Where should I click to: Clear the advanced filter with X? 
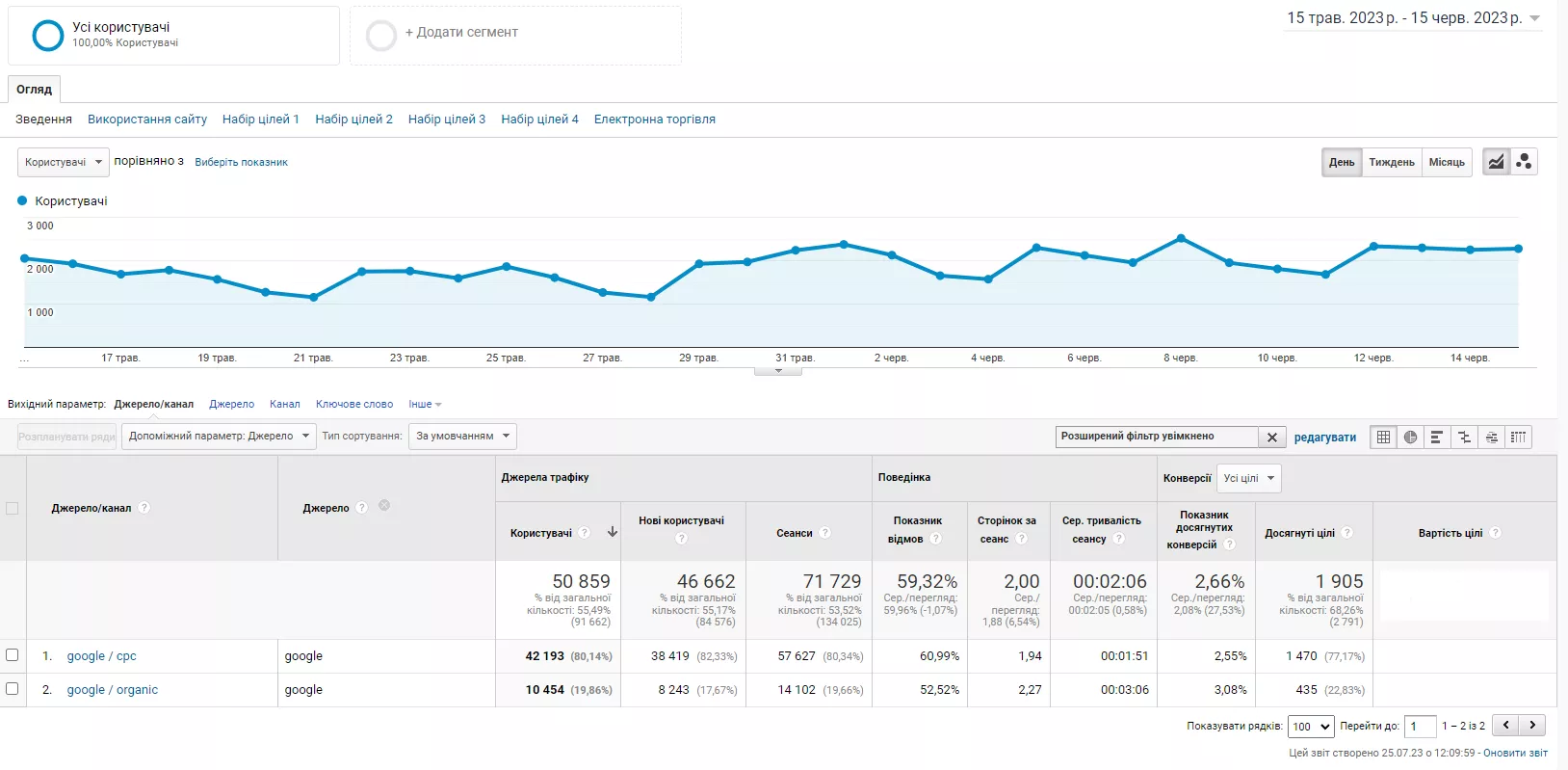(x=1271, y=437)
